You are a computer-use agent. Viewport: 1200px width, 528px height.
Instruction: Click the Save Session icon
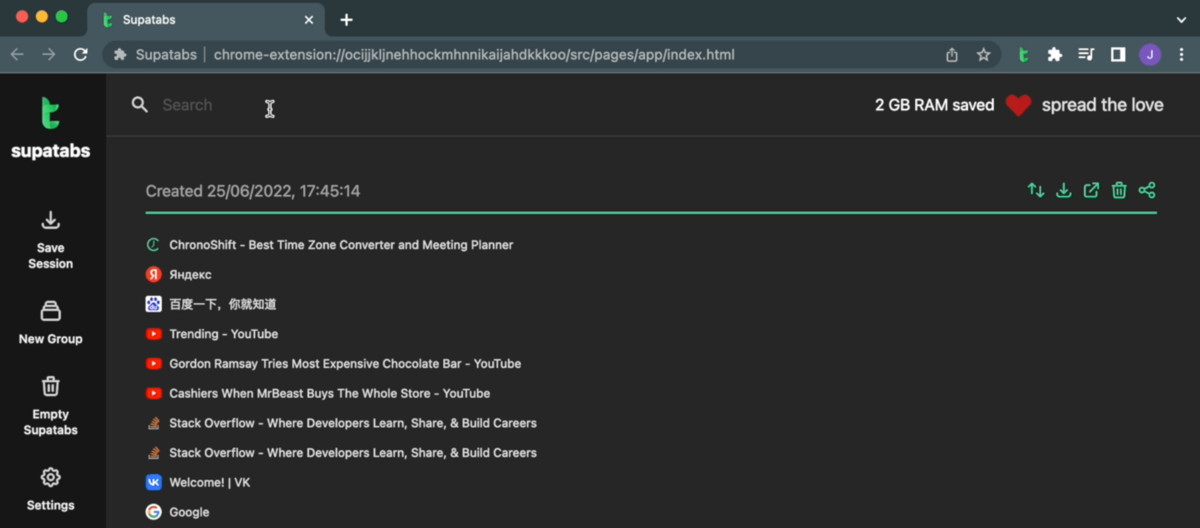coord(51,221)
